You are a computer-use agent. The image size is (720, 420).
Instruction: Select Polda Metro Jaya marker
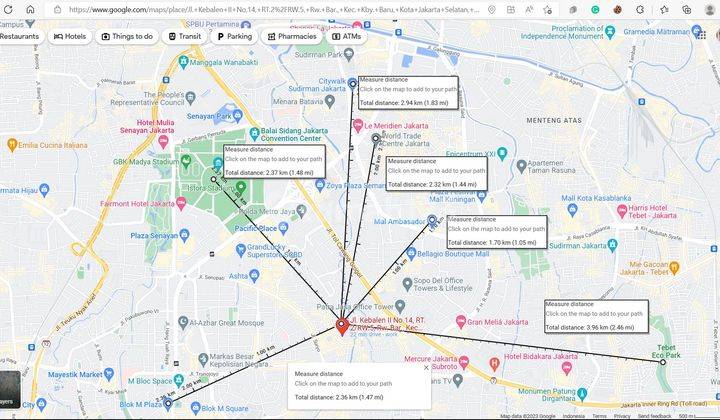click(x=301, y=211)
